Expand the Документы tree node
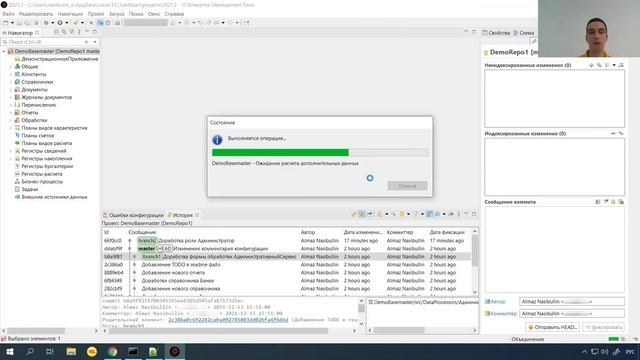The image size is (640, 360). [x=11, y=89]
